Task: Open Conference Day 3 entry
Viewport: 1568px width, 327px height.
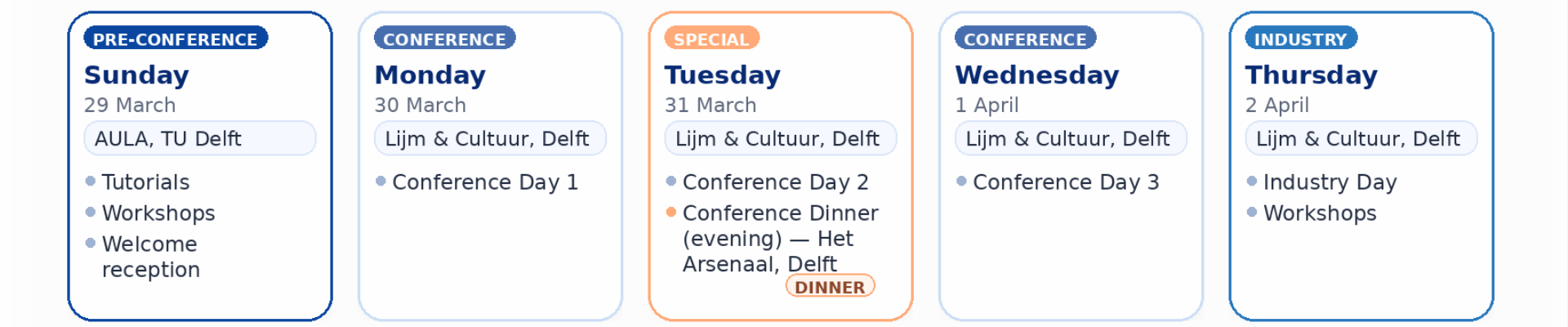Action: (1066, 181)
